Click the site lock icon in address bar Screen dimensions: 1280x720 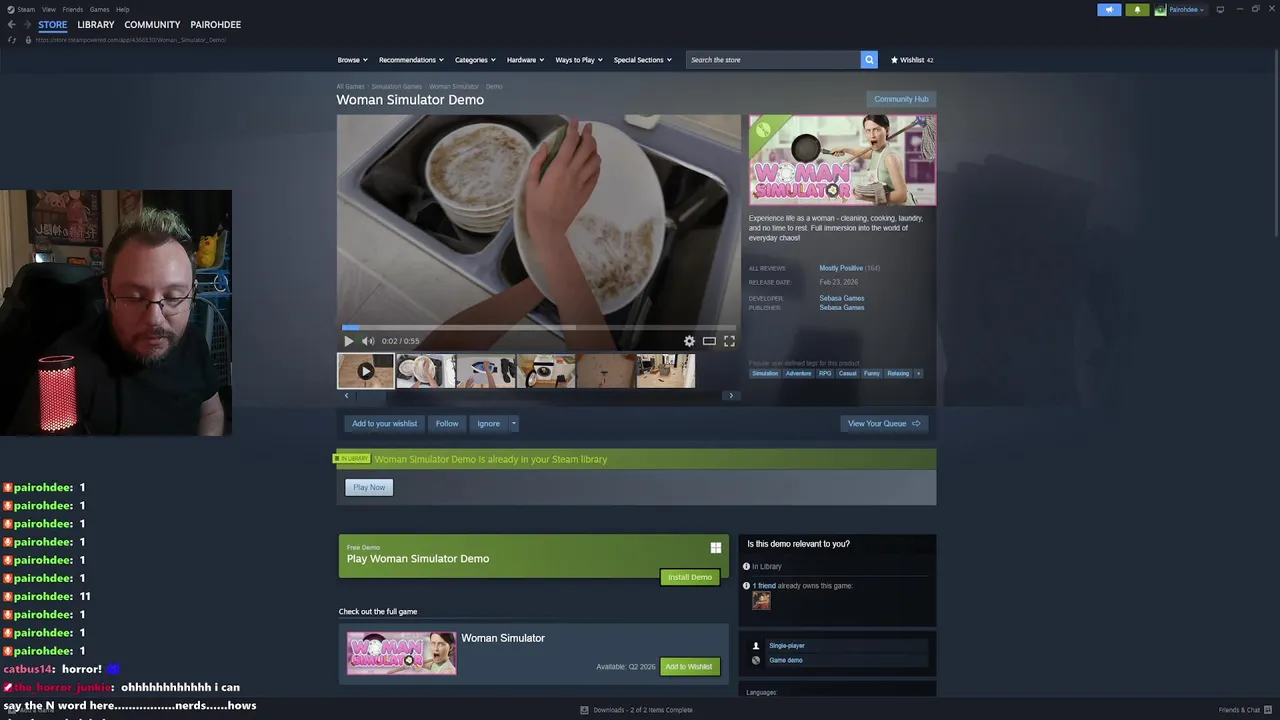click(x=28, y=40)
